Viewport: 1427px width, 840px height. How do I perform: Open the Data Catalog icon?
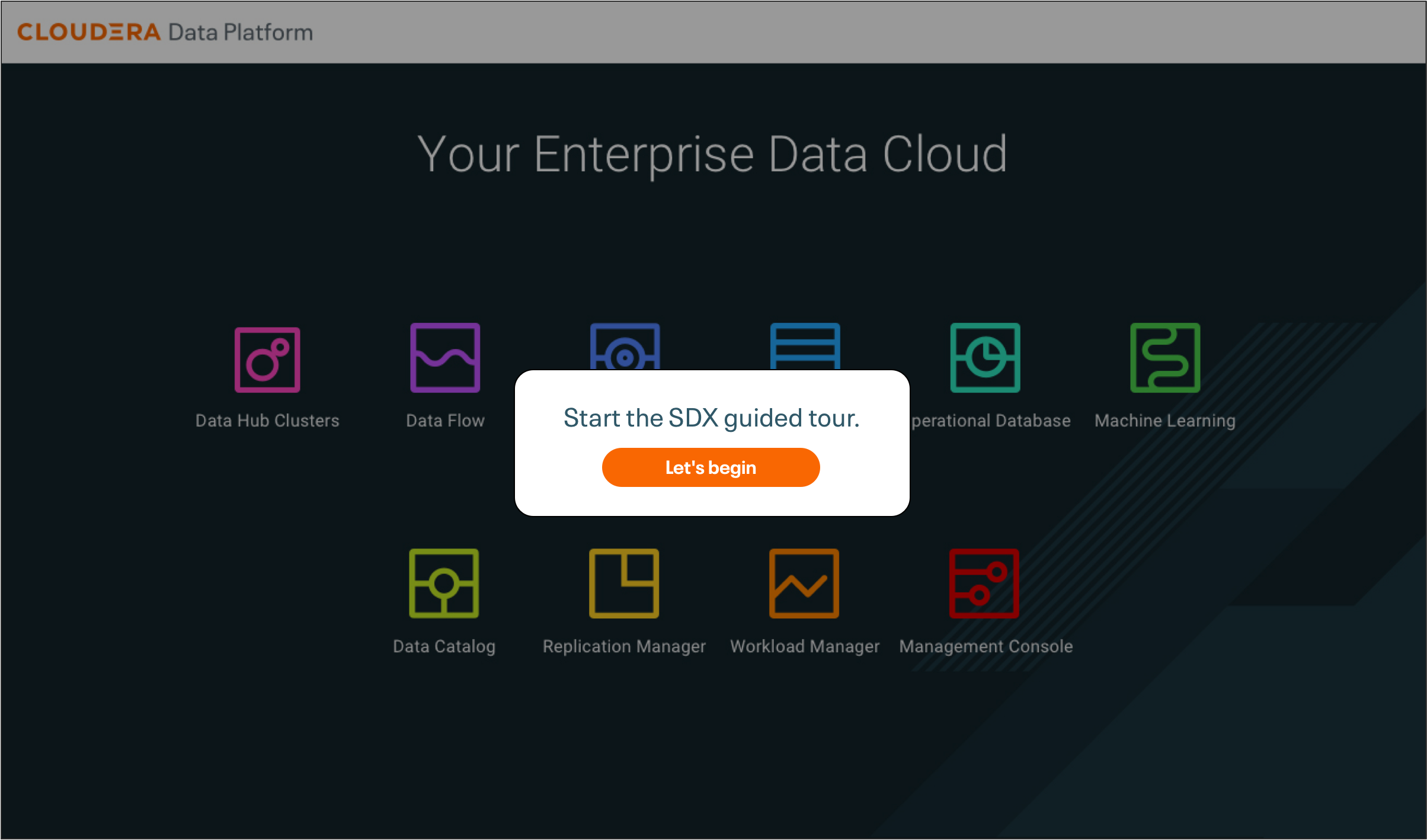pos(444,583)
